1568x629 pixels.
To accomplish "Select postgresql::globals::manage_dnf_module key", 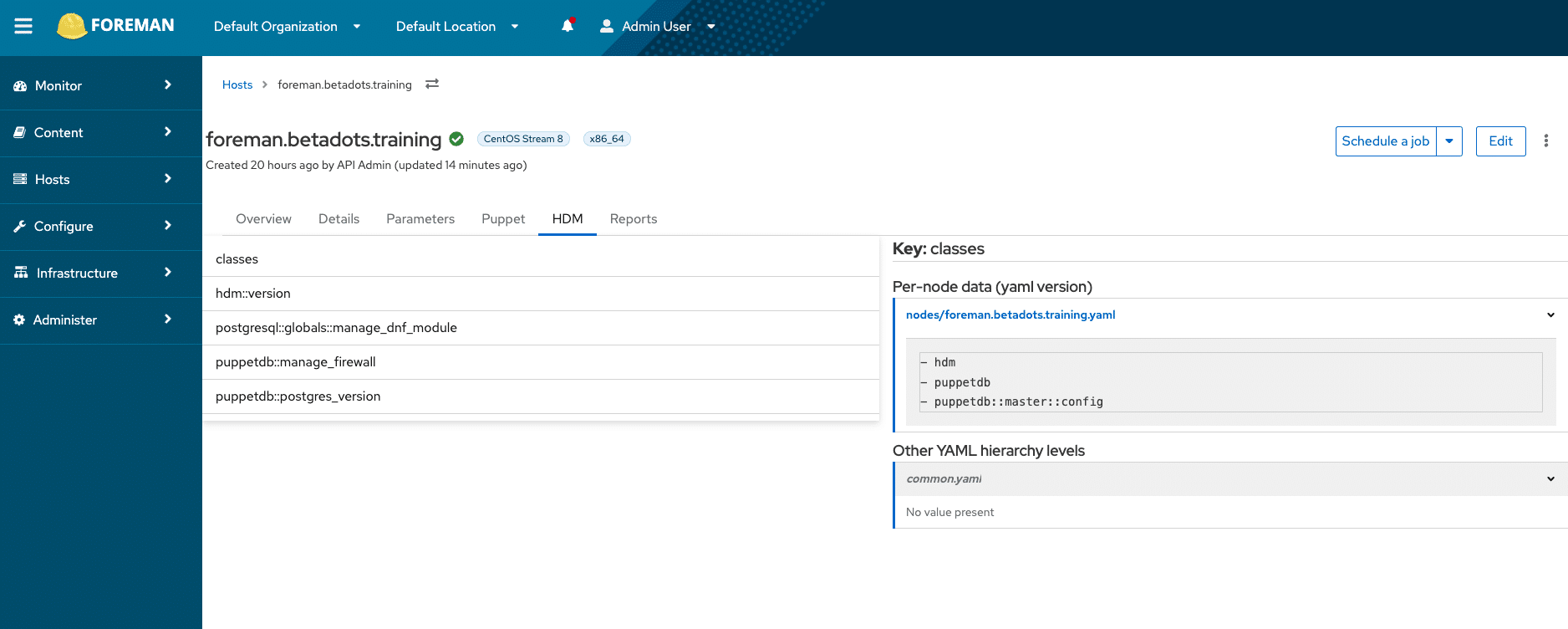I will pos(541,328).
